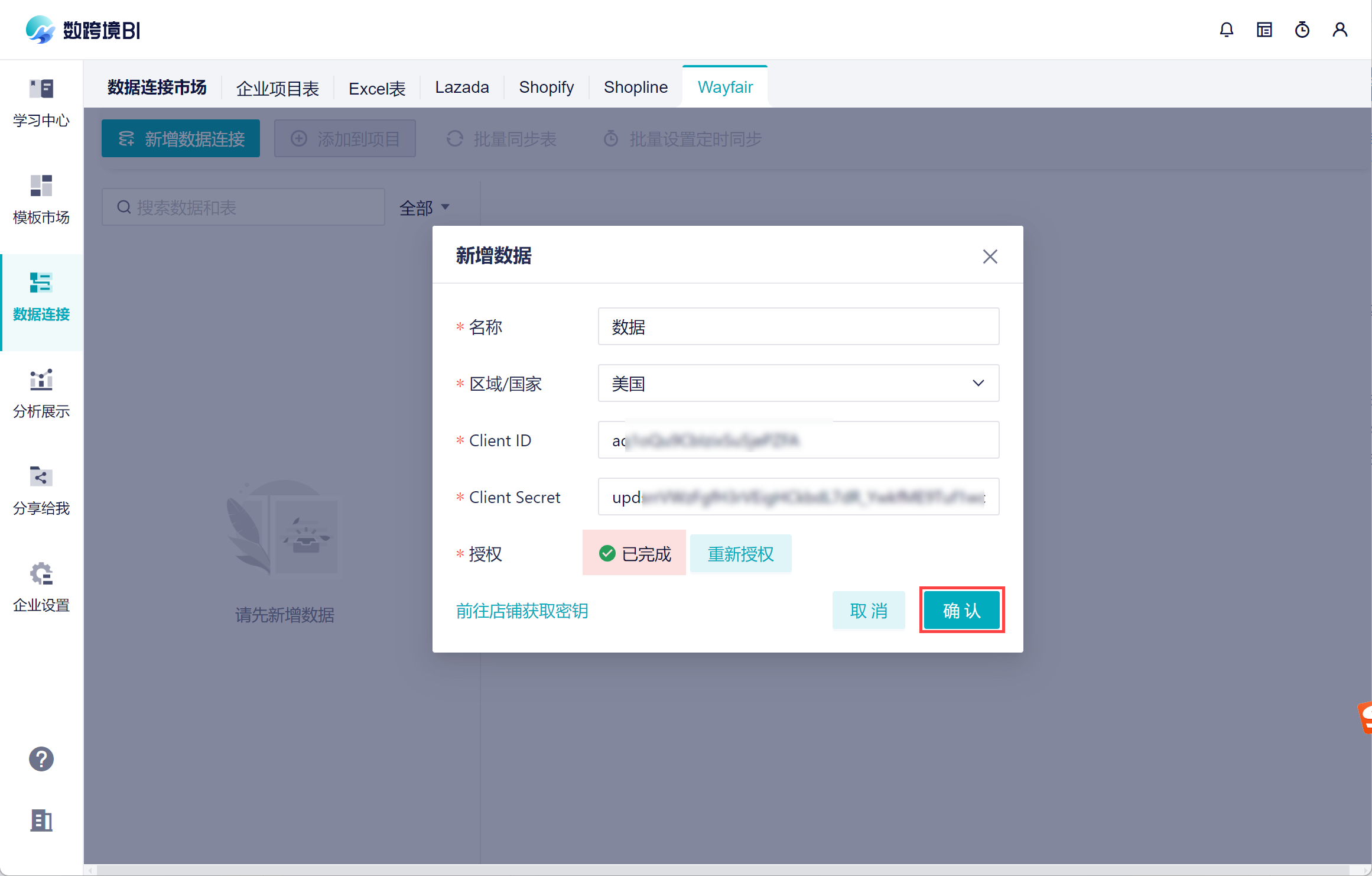Image resolution: width=1372 pixels, height=876 pixels.
Task: Open the user profile icon
Action: (1340, 30)
